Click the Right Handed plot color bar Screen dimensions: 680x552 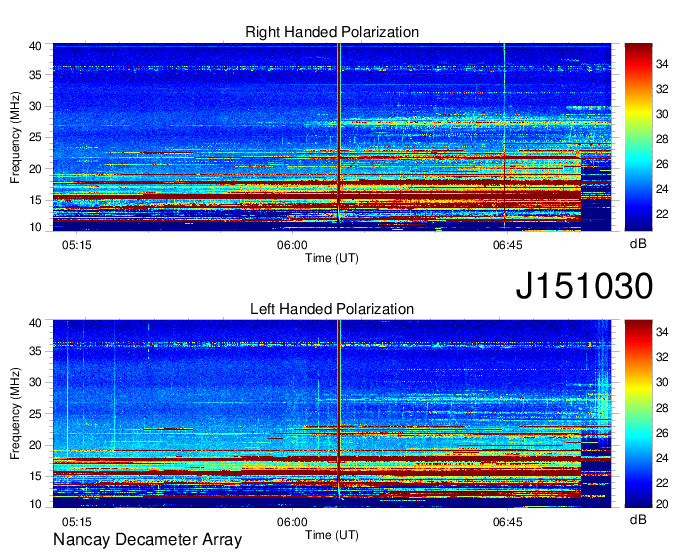coord(638,137)
